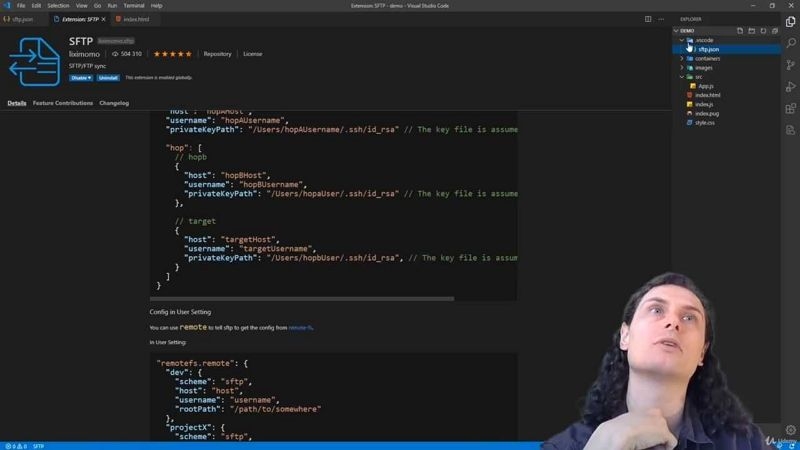Open the Run menu
Image resolution: width=800 pixels, height=450 pixels.
point(112,6)
